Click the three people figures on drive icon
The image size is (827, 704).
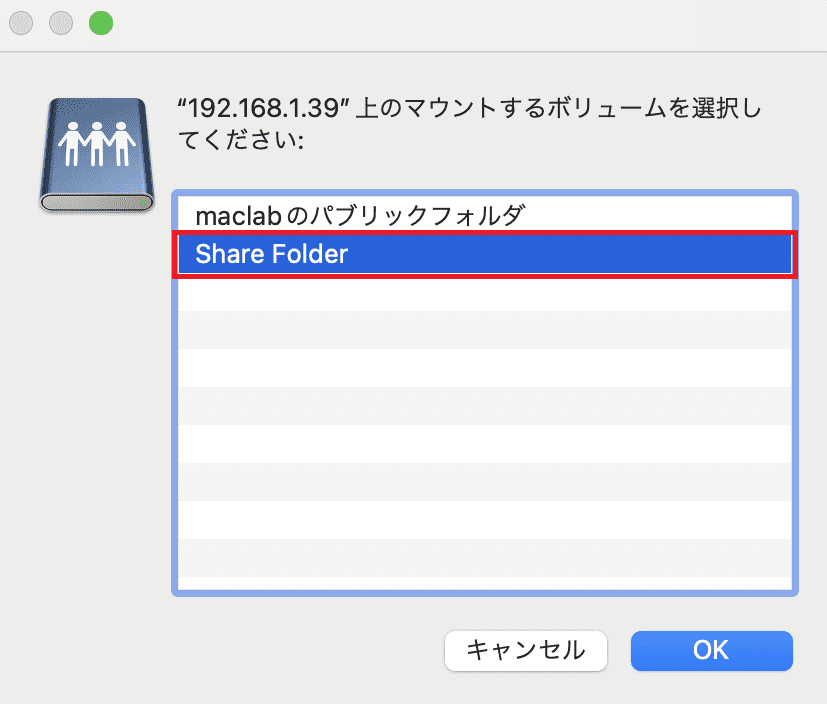[97, 144]
